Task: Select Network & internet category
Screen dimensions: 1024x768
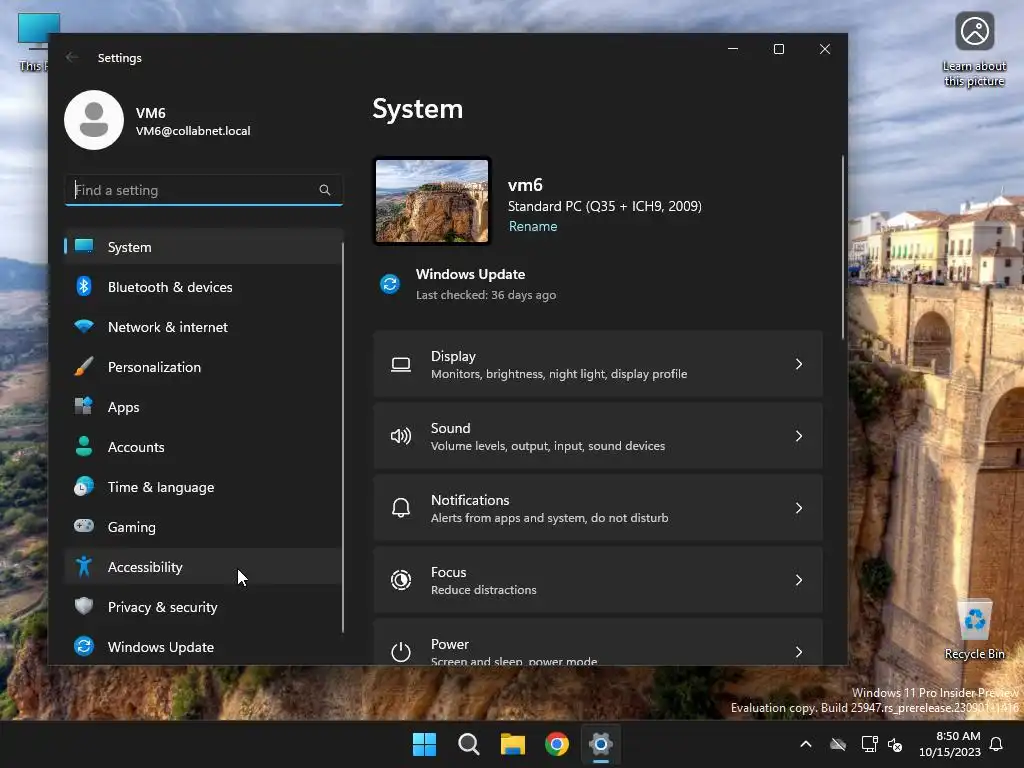Action: point(202,327)
